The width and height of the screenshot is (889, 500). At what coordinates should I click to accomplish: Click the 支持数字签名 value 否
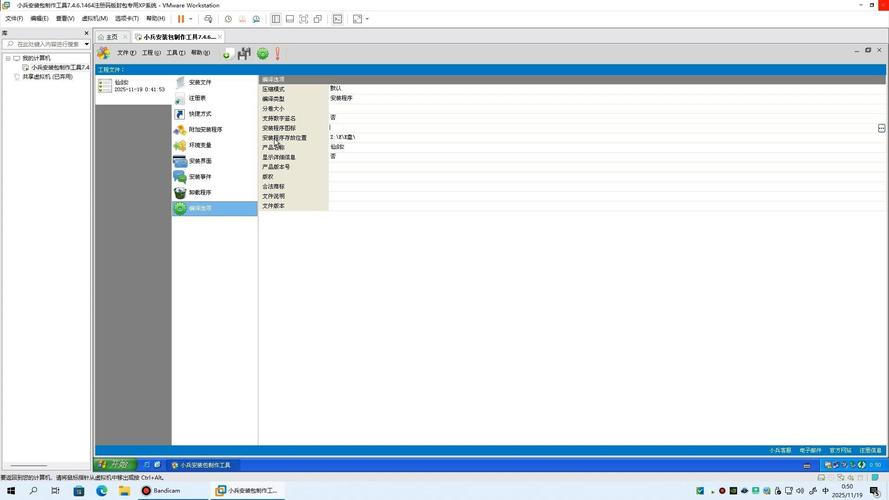click(333, 117)
